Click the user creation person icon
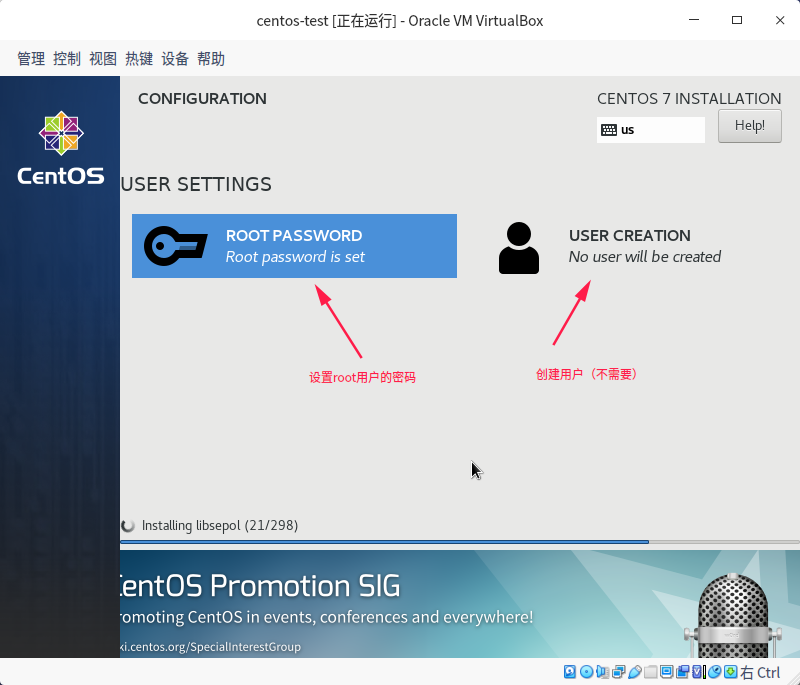The image size is (800, 685). (x=519, y=248)
